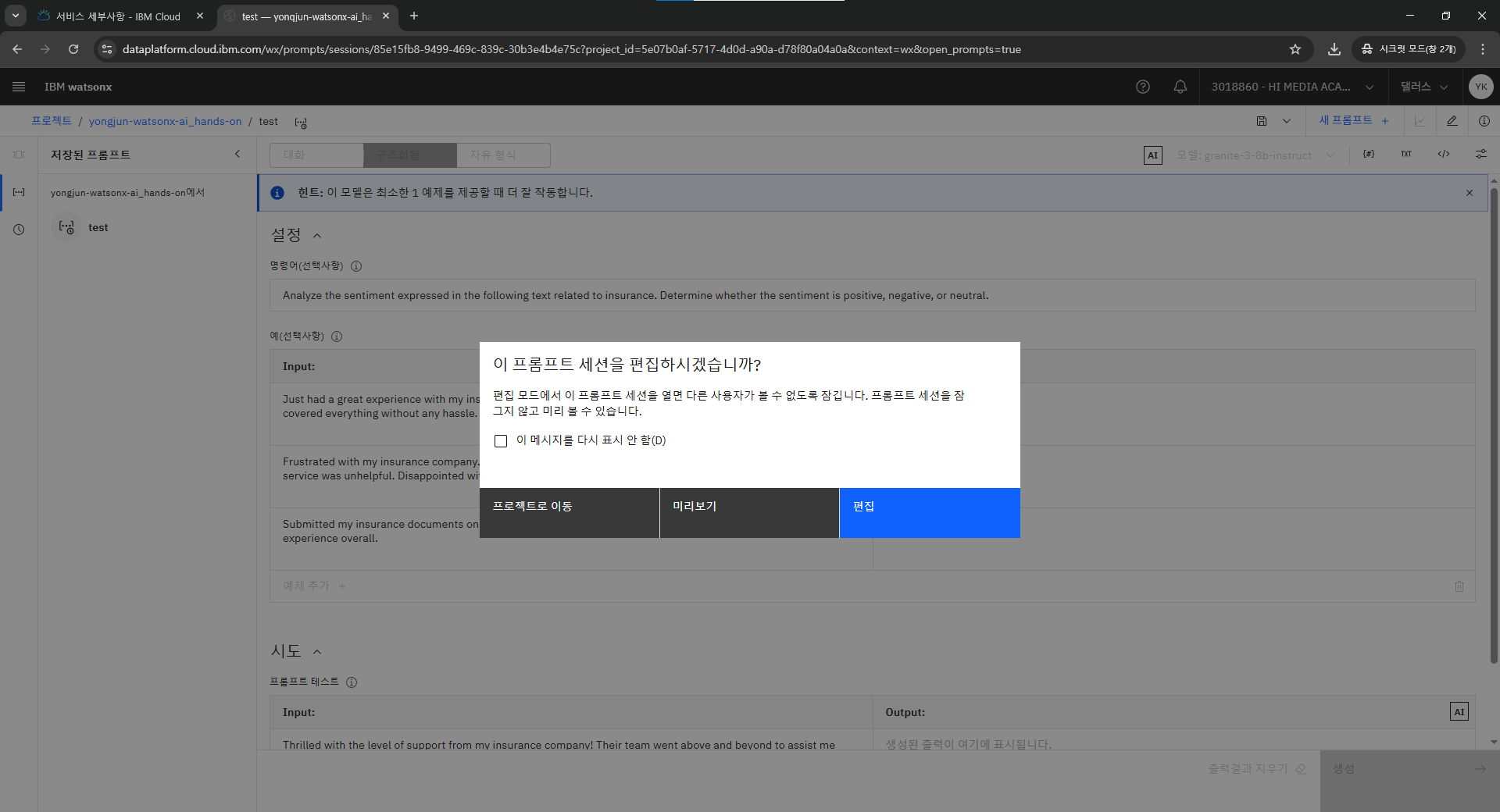Confirm with the blue 편집 button
Screen dimensions: 1500x812
[x=930, y=513]
